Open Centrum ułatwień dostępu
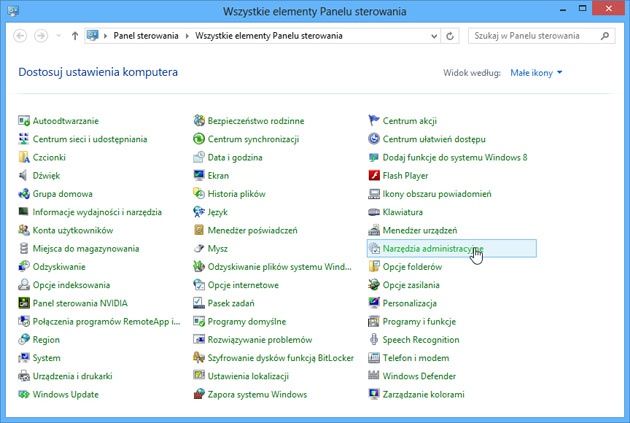 click(434, 139)
